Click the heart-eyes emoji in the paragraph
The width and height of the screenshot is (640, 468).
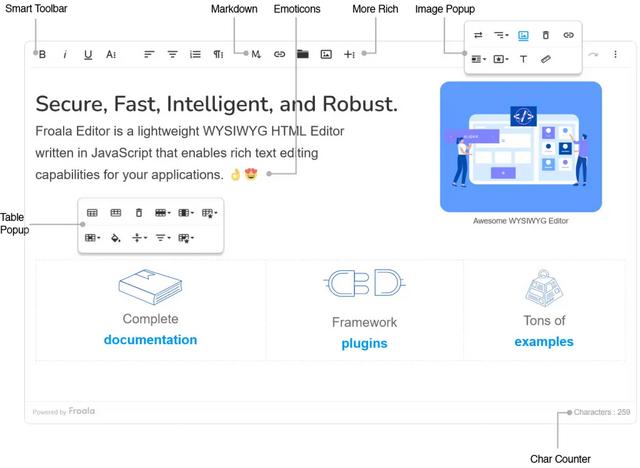251,174
